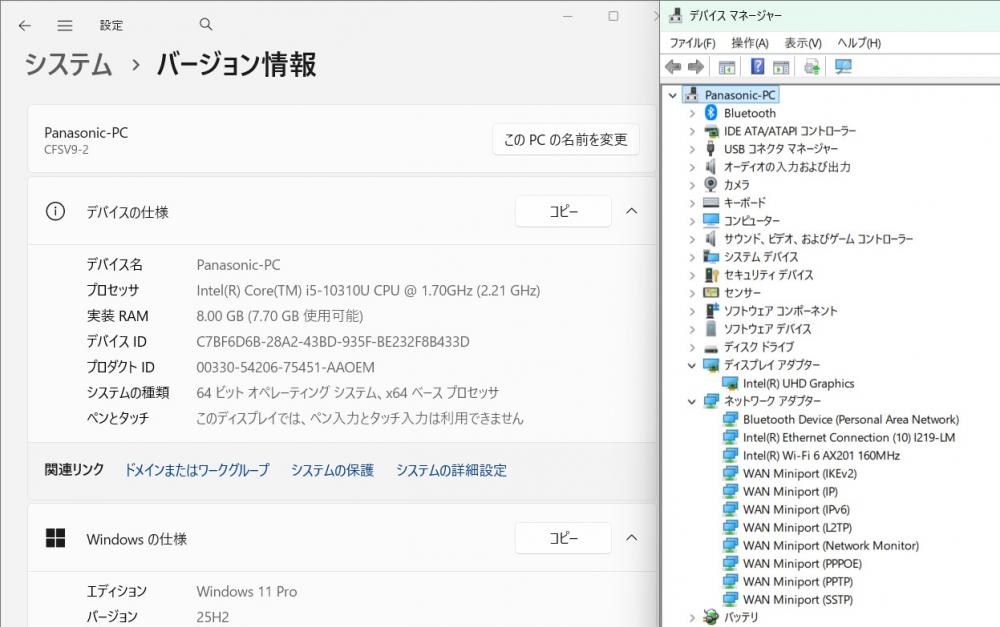Collapse the ネットワーク アダプター category

(x=691, y=401)
